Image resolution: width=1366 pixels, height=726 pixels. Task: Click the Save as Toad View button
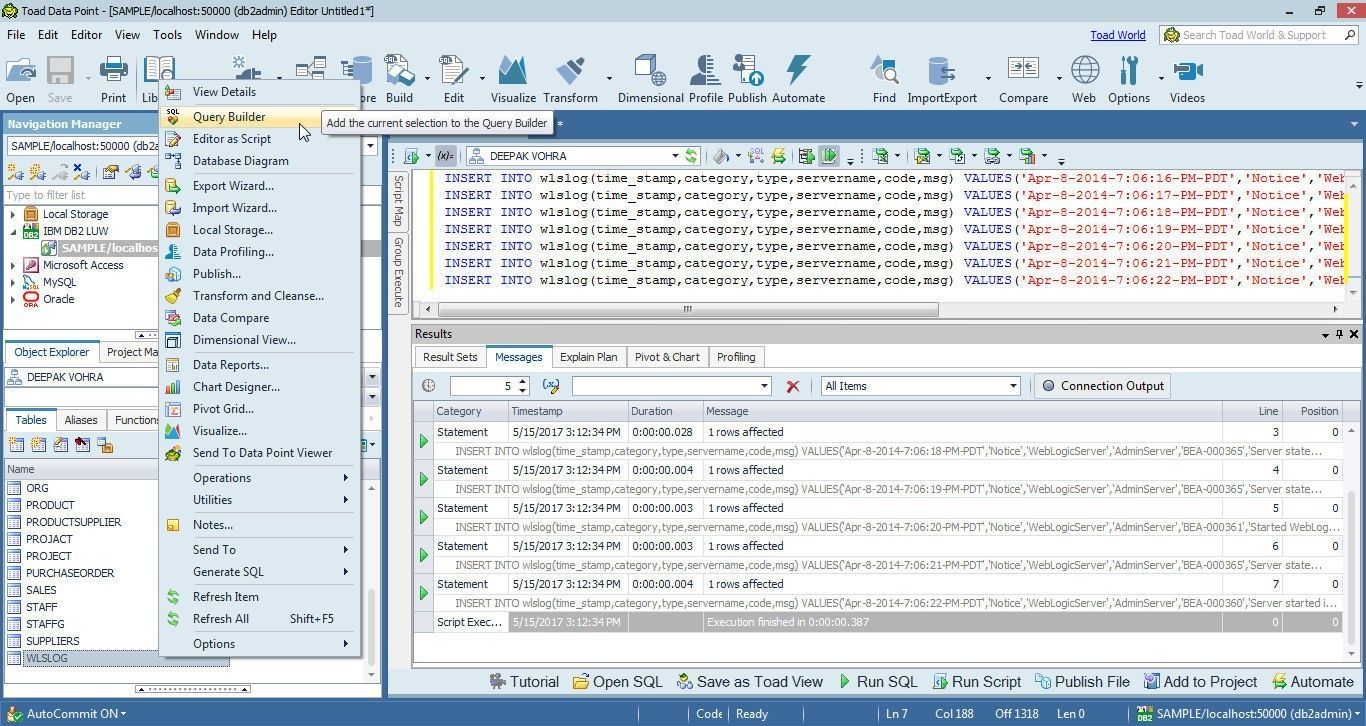[749, 682]
